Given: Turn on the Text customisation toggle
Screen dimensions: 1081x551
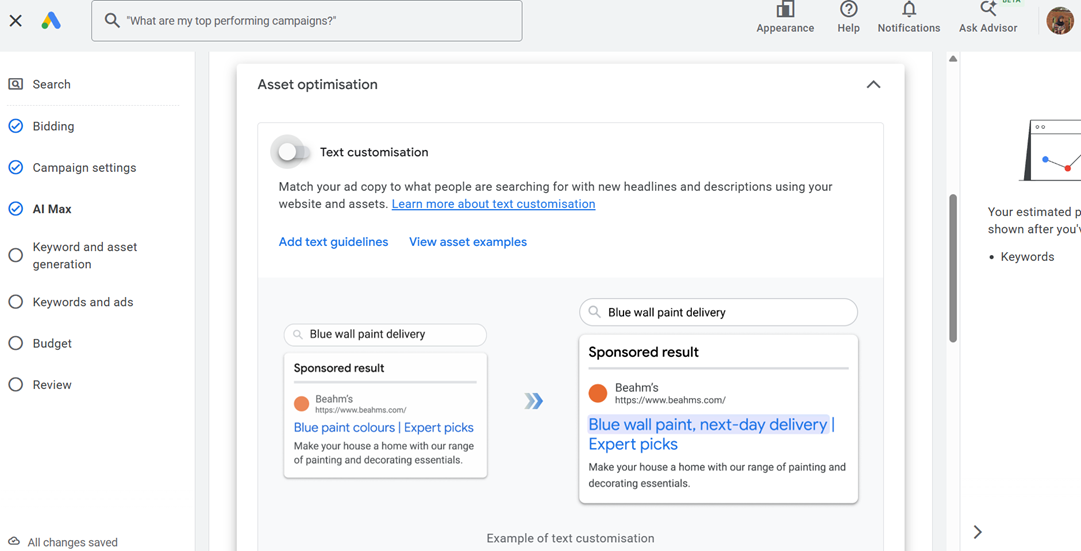Looking at the screenshot, I should tap(292, 152).
